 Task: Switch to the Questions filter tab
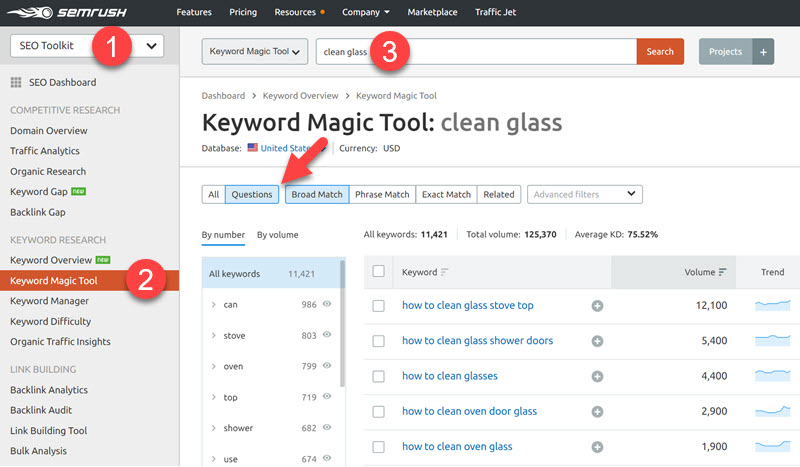(x=252, y=194)
